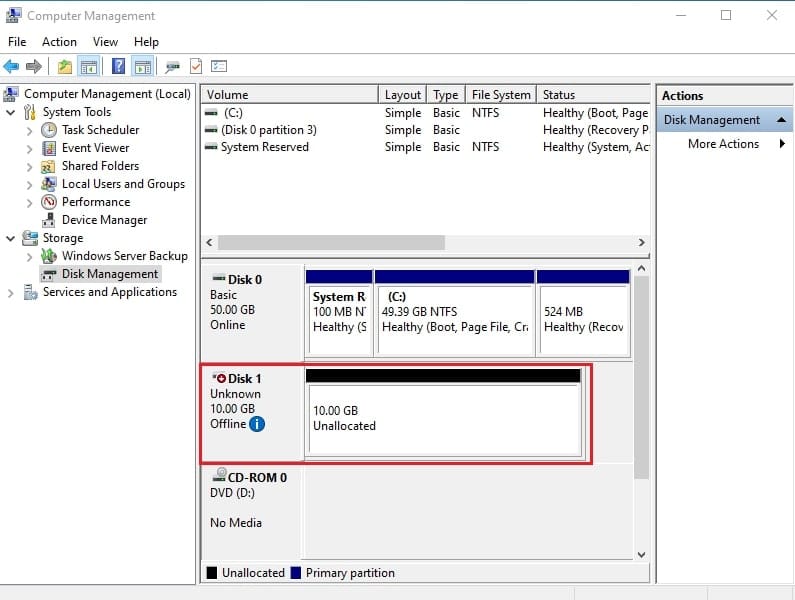Open the Help menu

pyautogui.click(x=146, y=42)
